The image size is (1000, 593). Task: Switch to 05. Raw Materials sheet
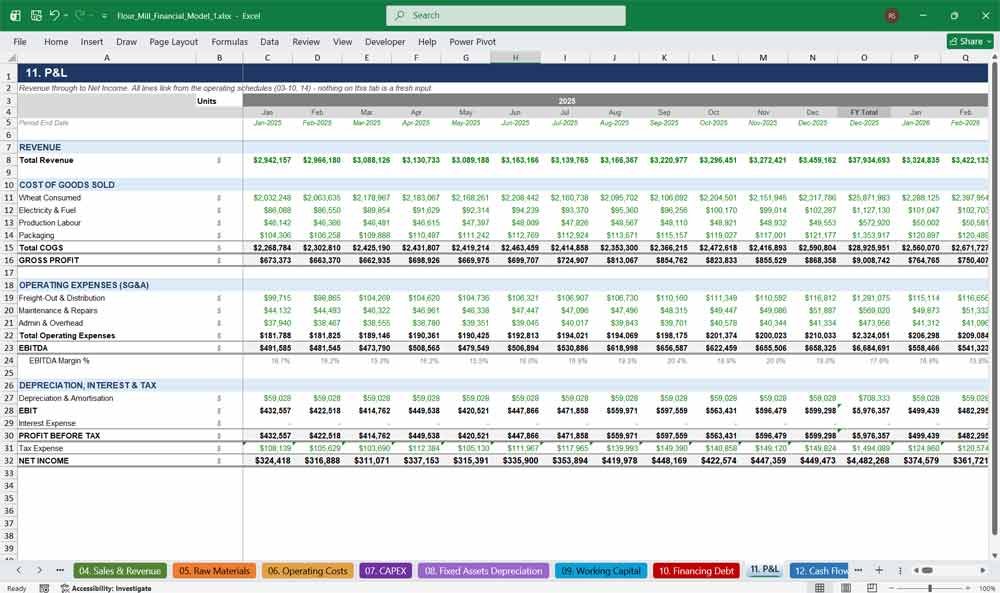pyautogui.click(x=214, y=571)
